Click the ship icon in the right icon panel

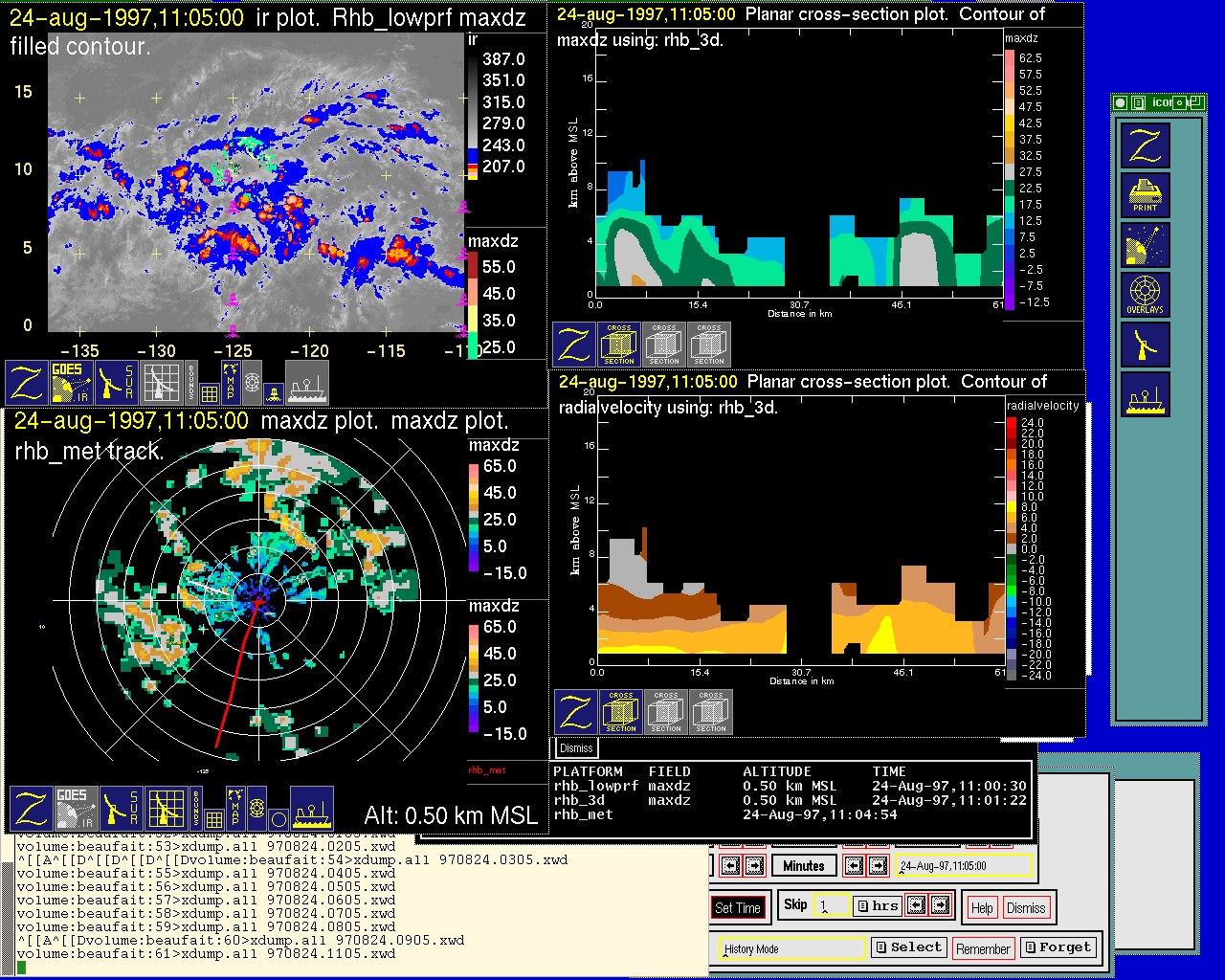coord(1146,394)
